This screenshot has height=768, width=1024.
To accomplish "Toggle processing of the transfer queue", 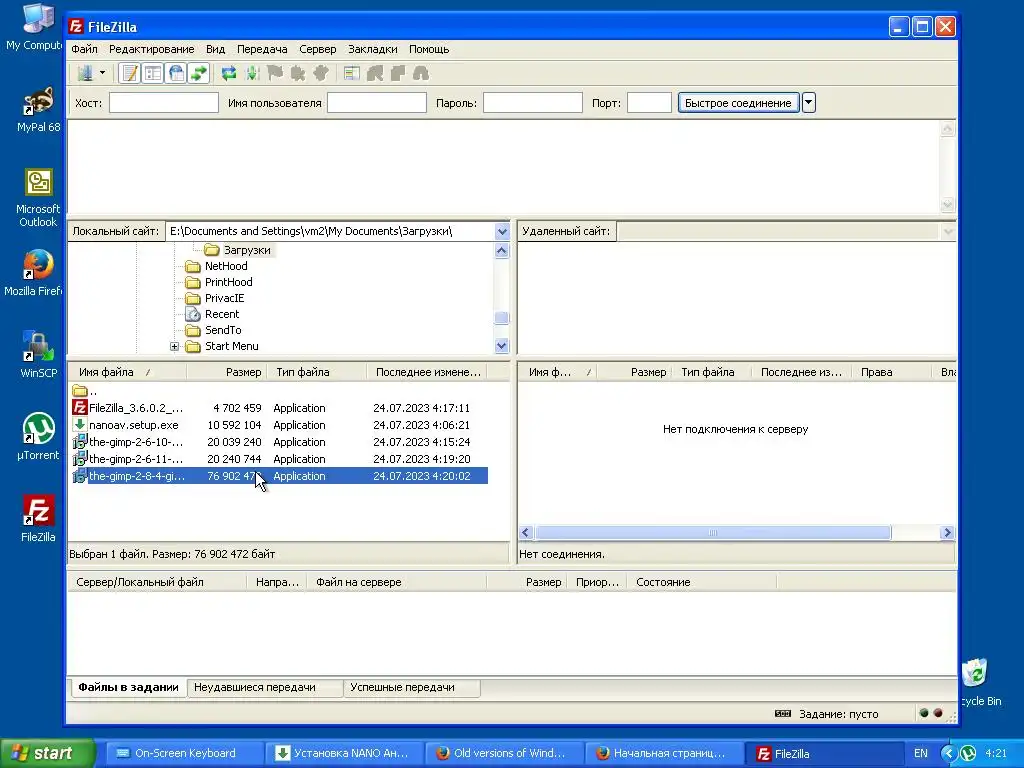I will (252, 73).
